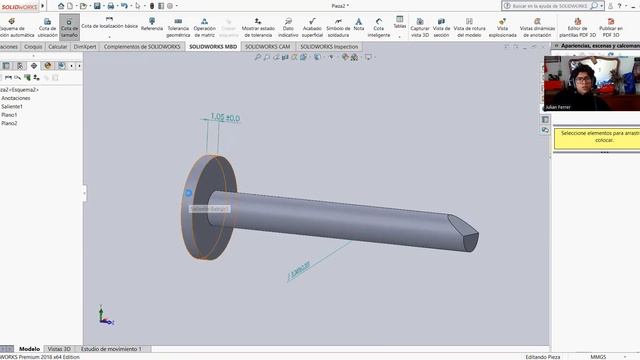Image resolution: width=640 pixels, height=360 pixels.
Task: Open the SOLIDWORKS Inspection tab
Action: (329, 47)
